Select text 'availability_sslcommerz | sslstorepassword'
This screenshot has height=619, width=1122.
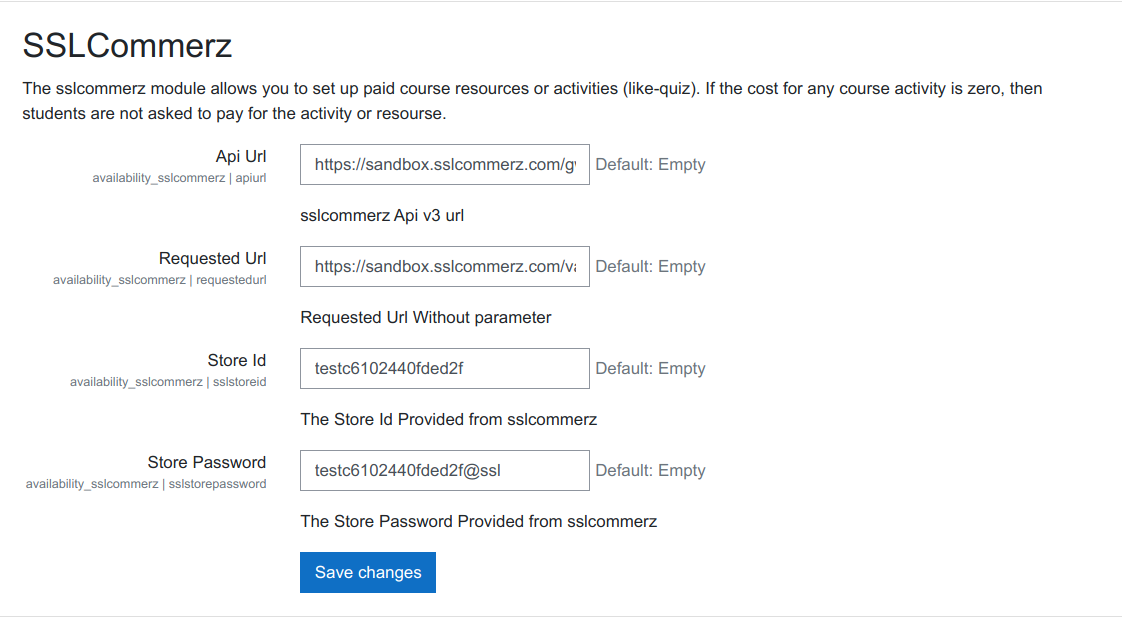pos(146,484)
